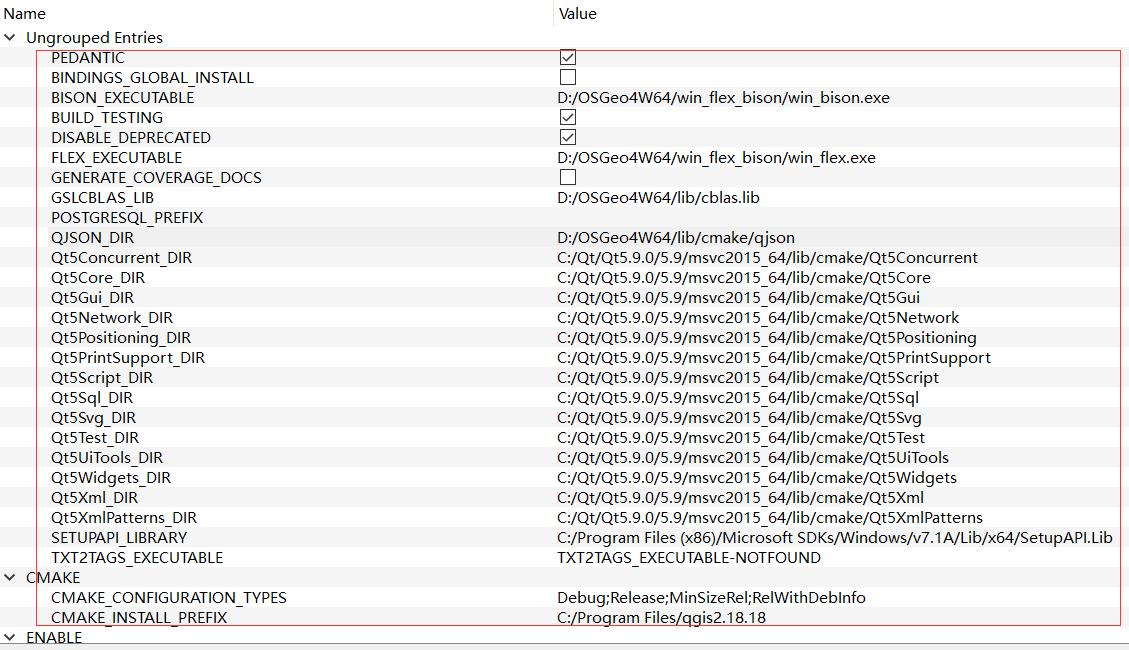Select the GSLCBLAS_LIB entry

102,197
